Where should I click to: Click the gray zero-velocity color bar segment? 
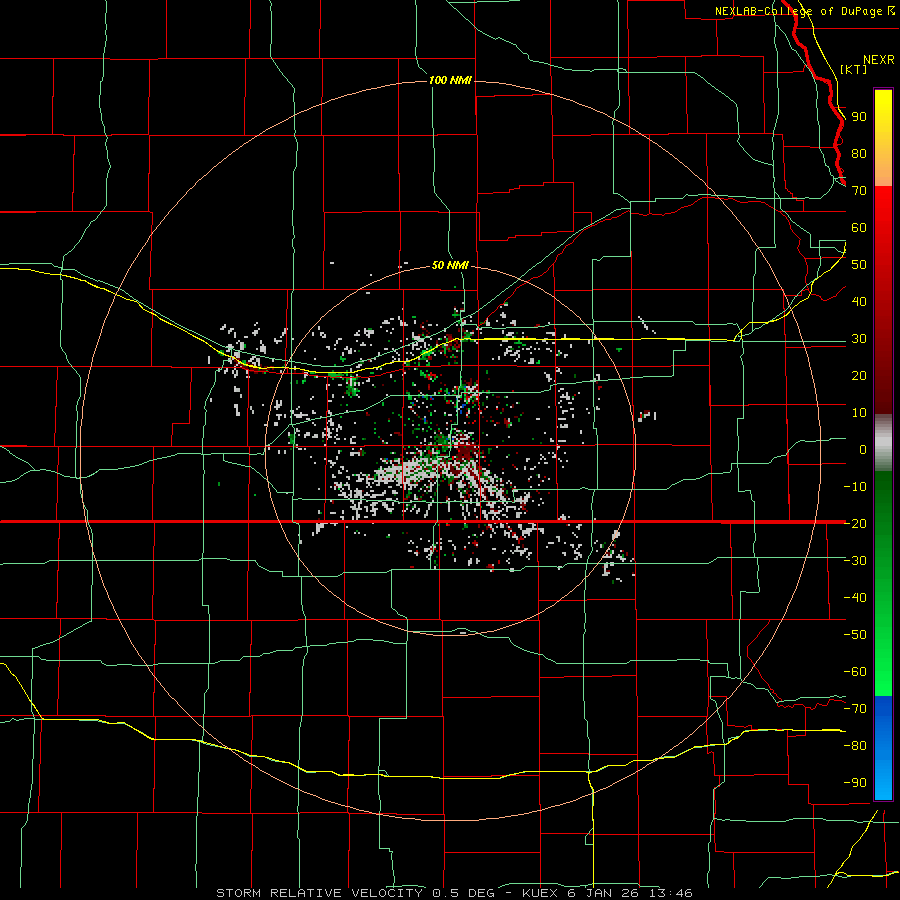pyautogui.click(x=883, y=442)
